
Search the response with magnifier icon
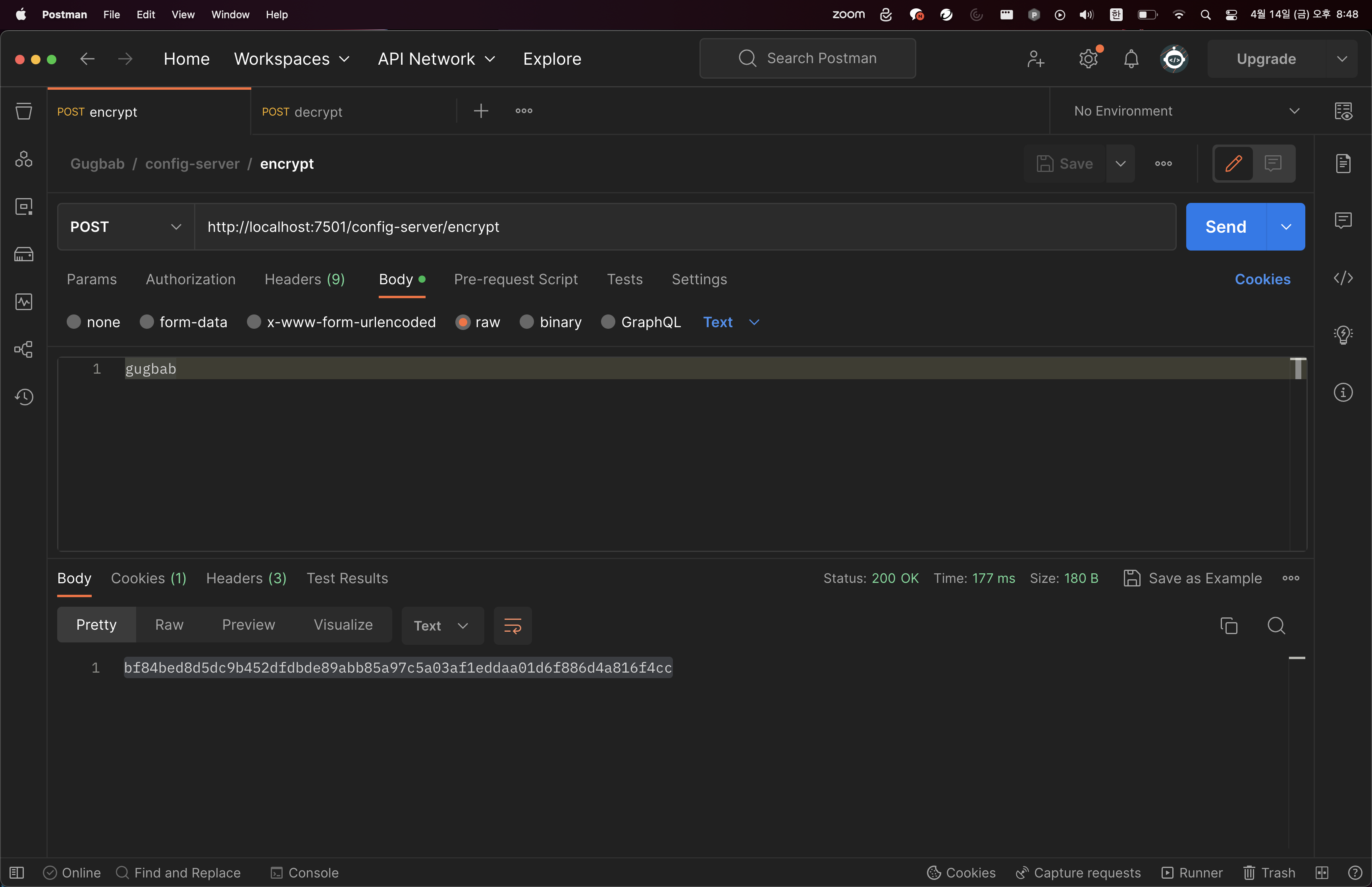click(x=1276, y=625)
